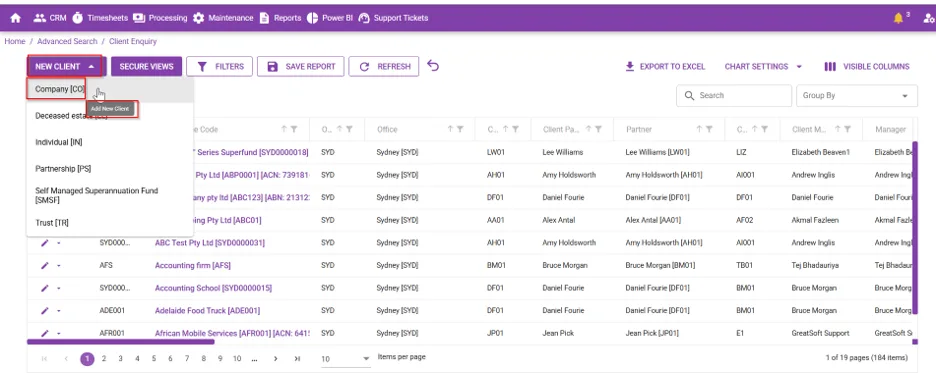Sort the Client Manager column
This screenshot has width=936, height=373.
838,129
